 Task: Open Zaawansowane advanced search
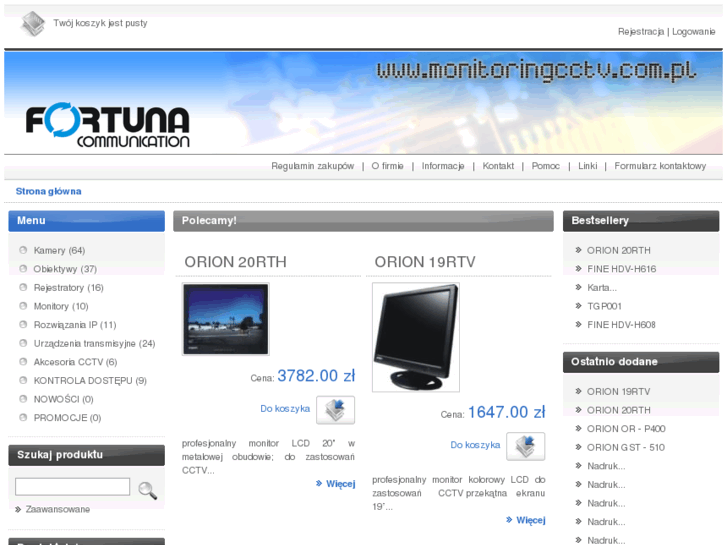tap(58, 509)
